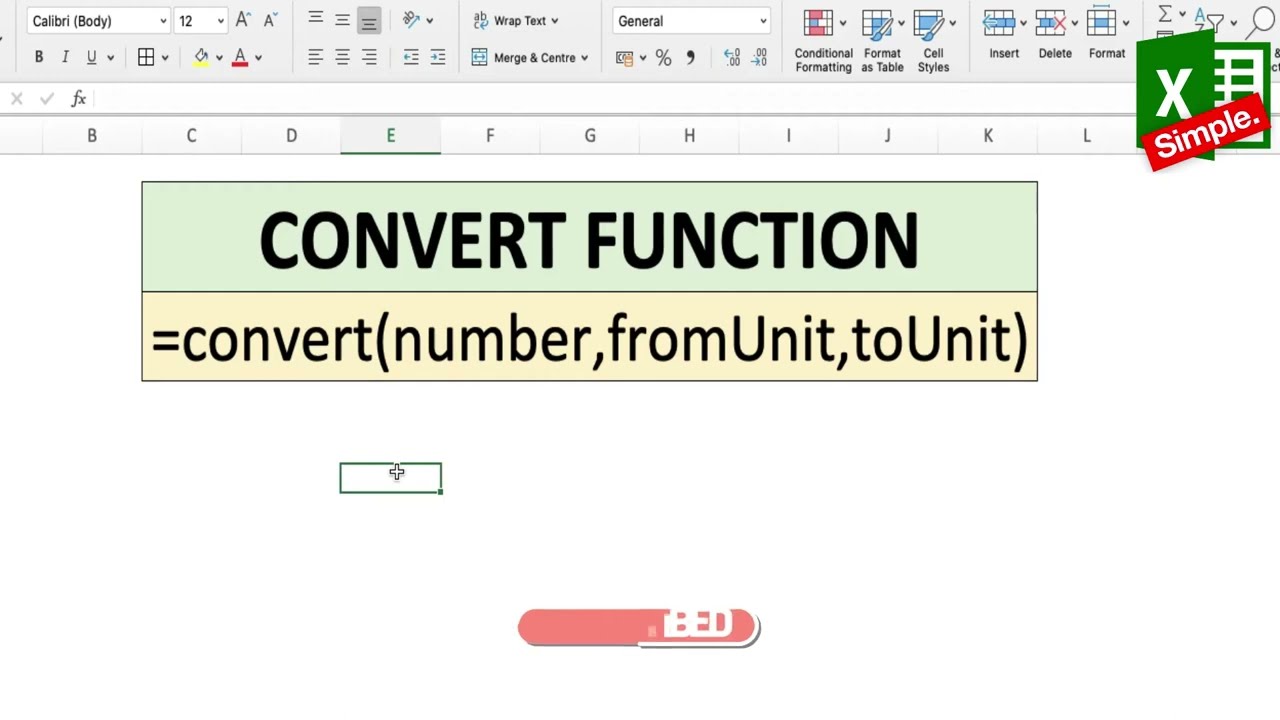Viewport: 1280px width, 720px height.
Task: Align text to top
Action: coord(315,20)
